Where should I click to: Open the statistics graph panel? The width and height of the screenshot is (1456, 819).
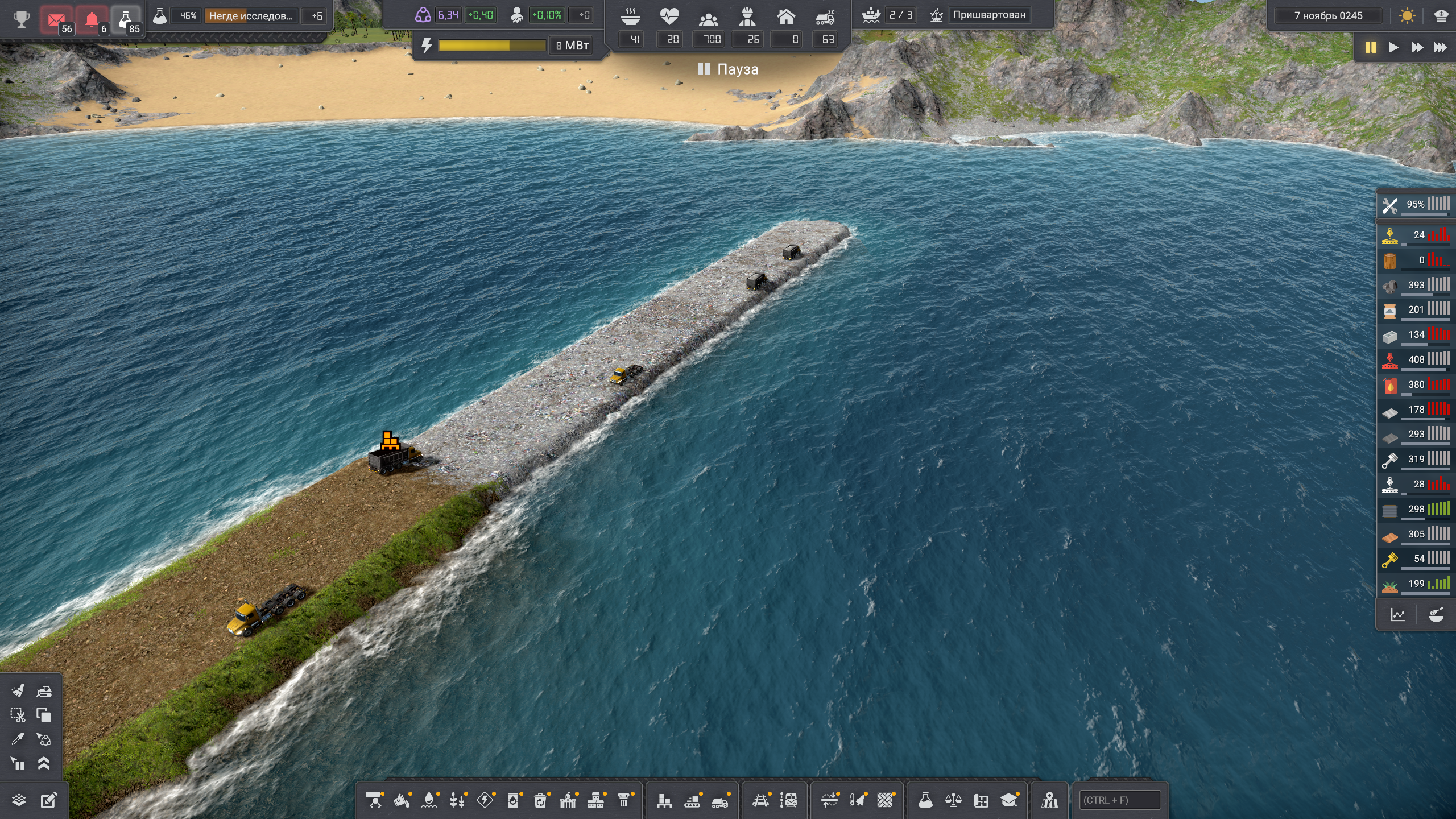click(x=1397, y=615)
